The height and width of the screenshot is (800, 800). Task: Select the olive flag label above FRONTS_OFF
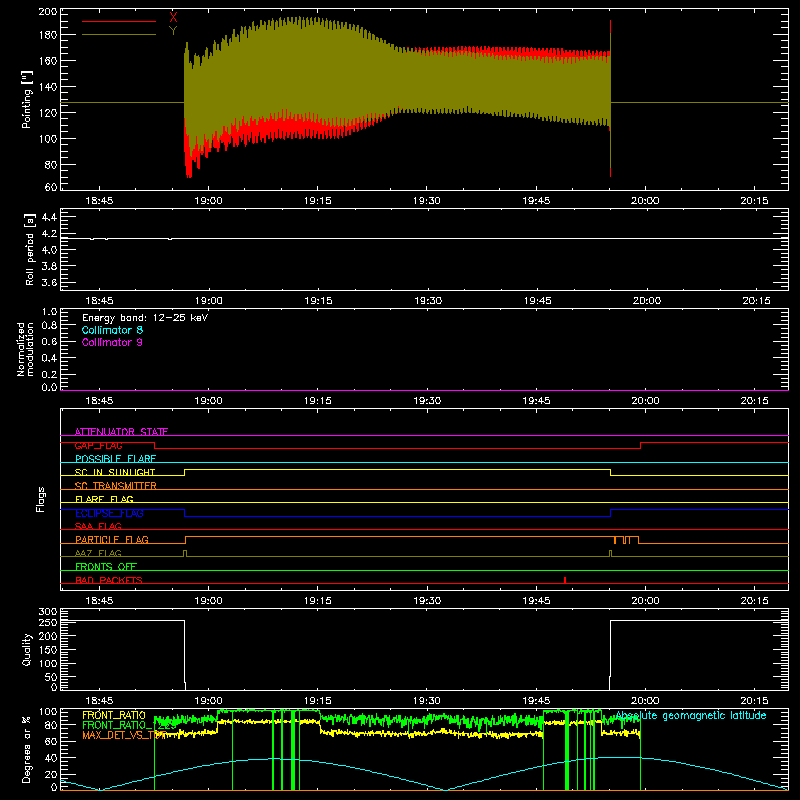98,553
